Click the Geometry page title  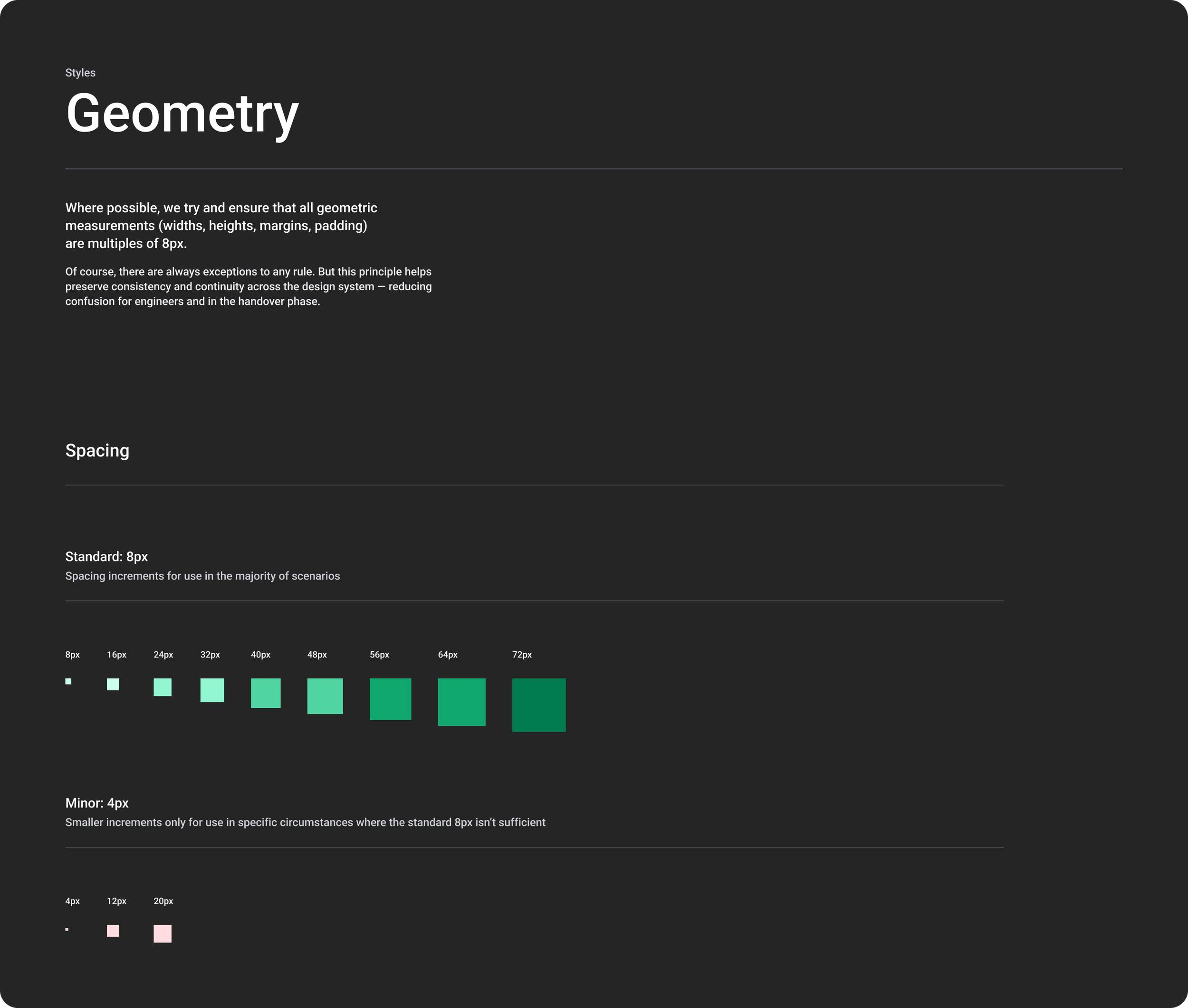182,114
